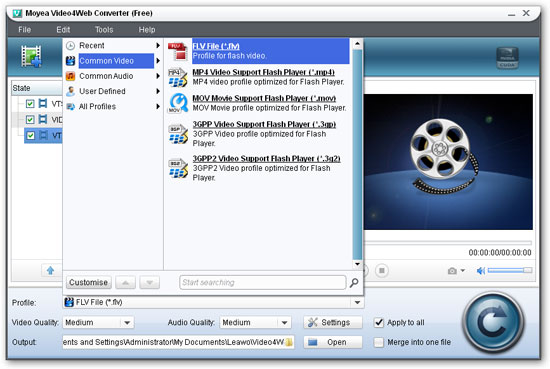This screenshot has width=550, height=369.
Task: Uncheck the first VT file checkbox
Action: pos(30,104)
